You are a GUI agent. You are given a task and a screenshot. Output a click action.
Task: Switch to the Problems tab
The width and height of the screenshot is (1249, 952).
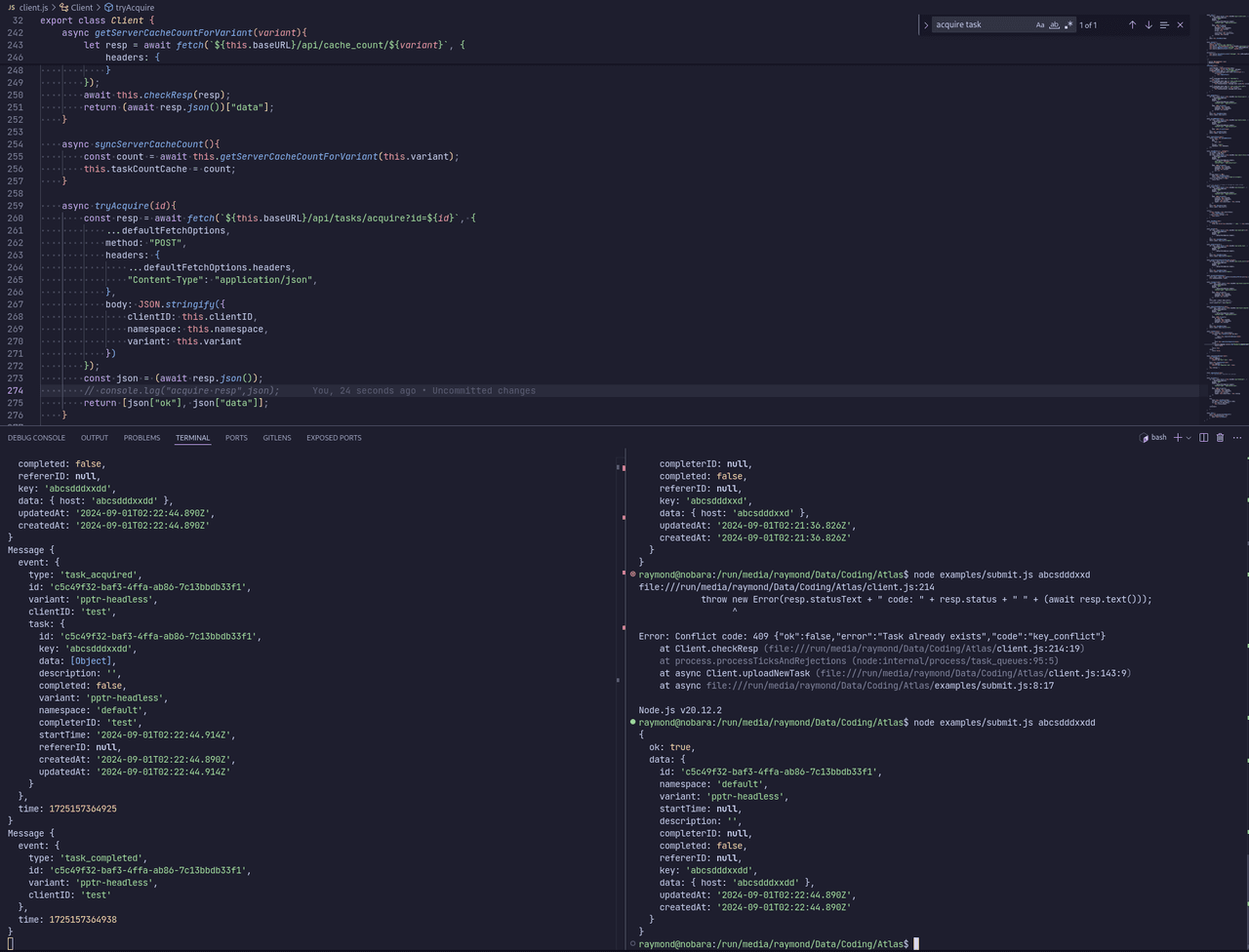pyautogui.click(x=141, y=438)
